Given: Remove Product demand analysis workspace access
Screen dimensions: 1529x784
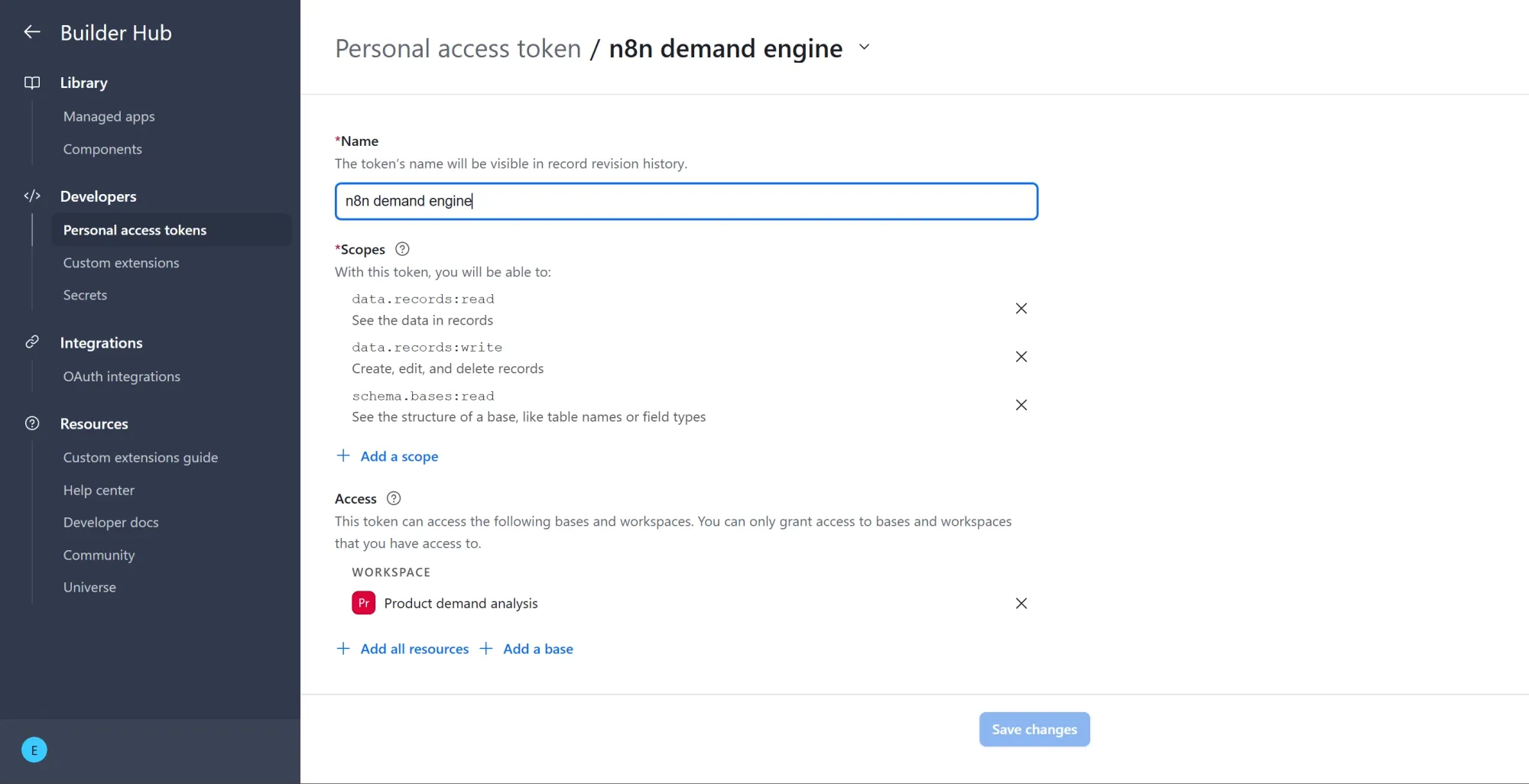Looking at the screenshot, I should click(1021, 604).
